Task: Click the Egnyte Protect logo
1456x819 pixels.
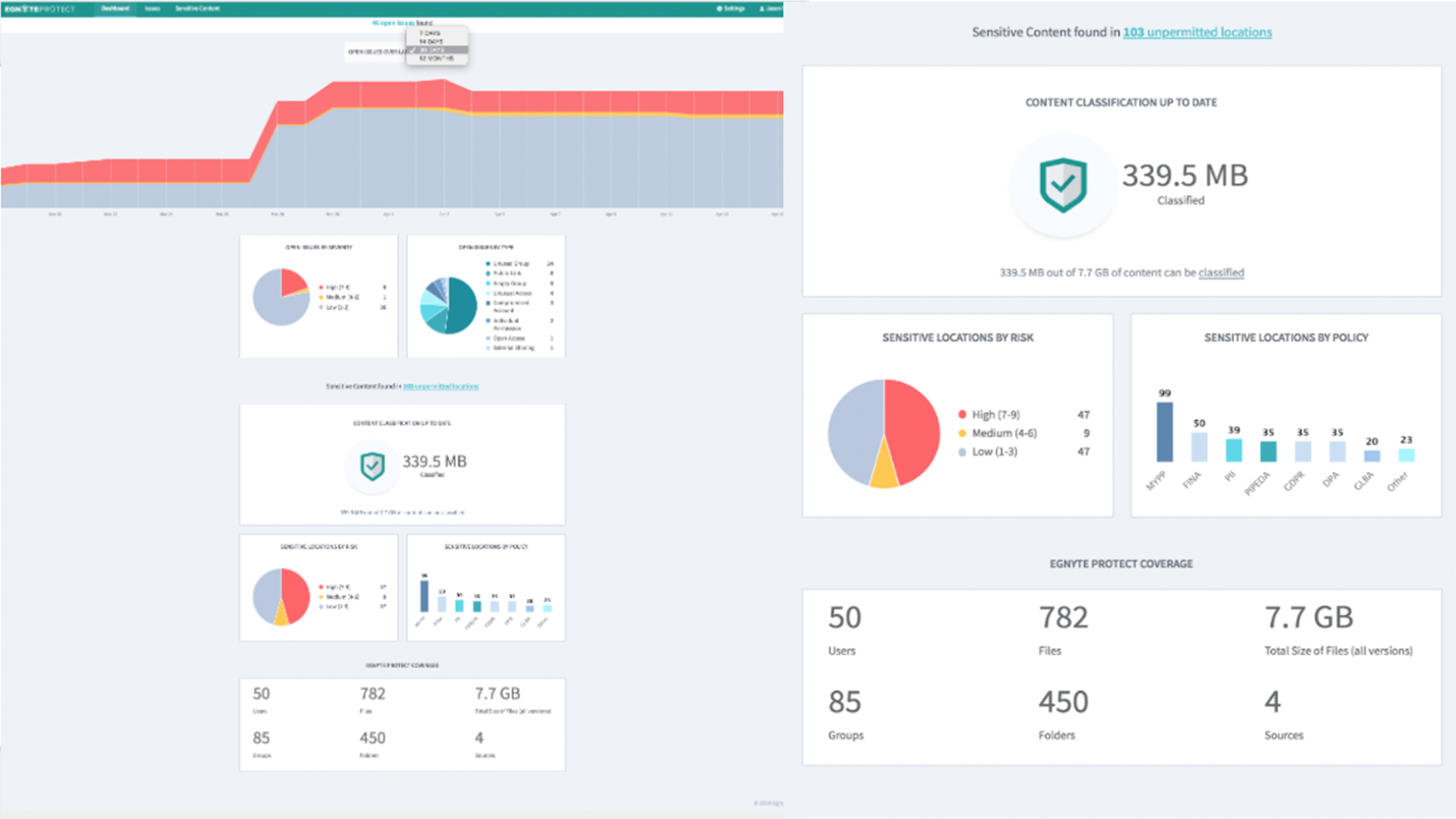Action: [39, 9]
